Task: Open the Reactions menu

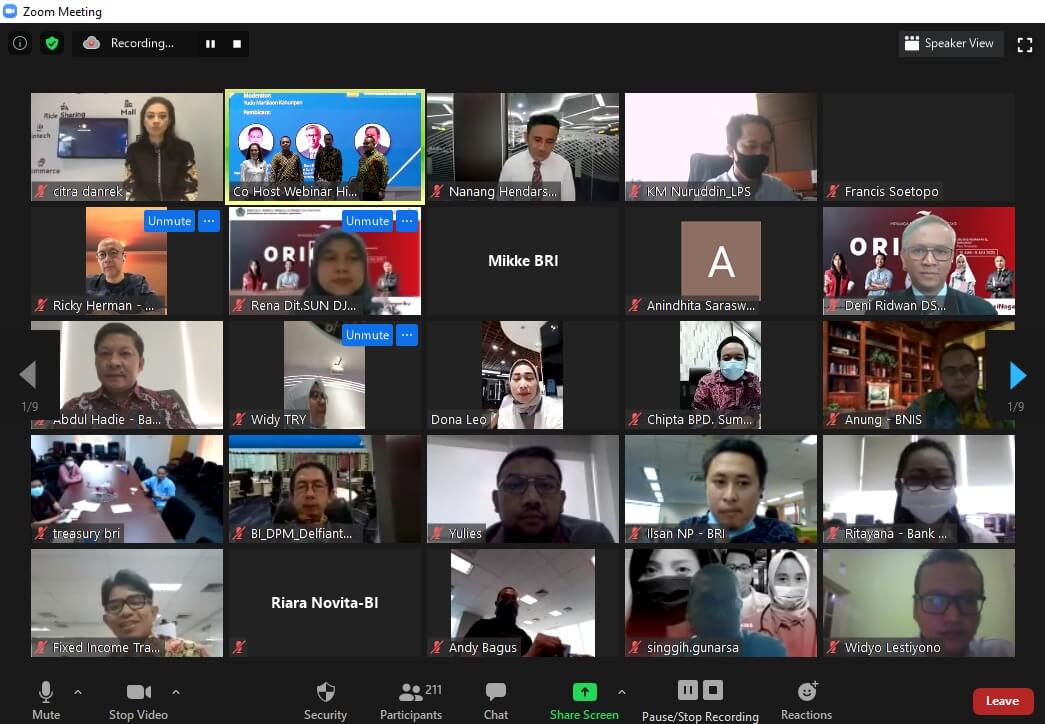Action: 806,700
